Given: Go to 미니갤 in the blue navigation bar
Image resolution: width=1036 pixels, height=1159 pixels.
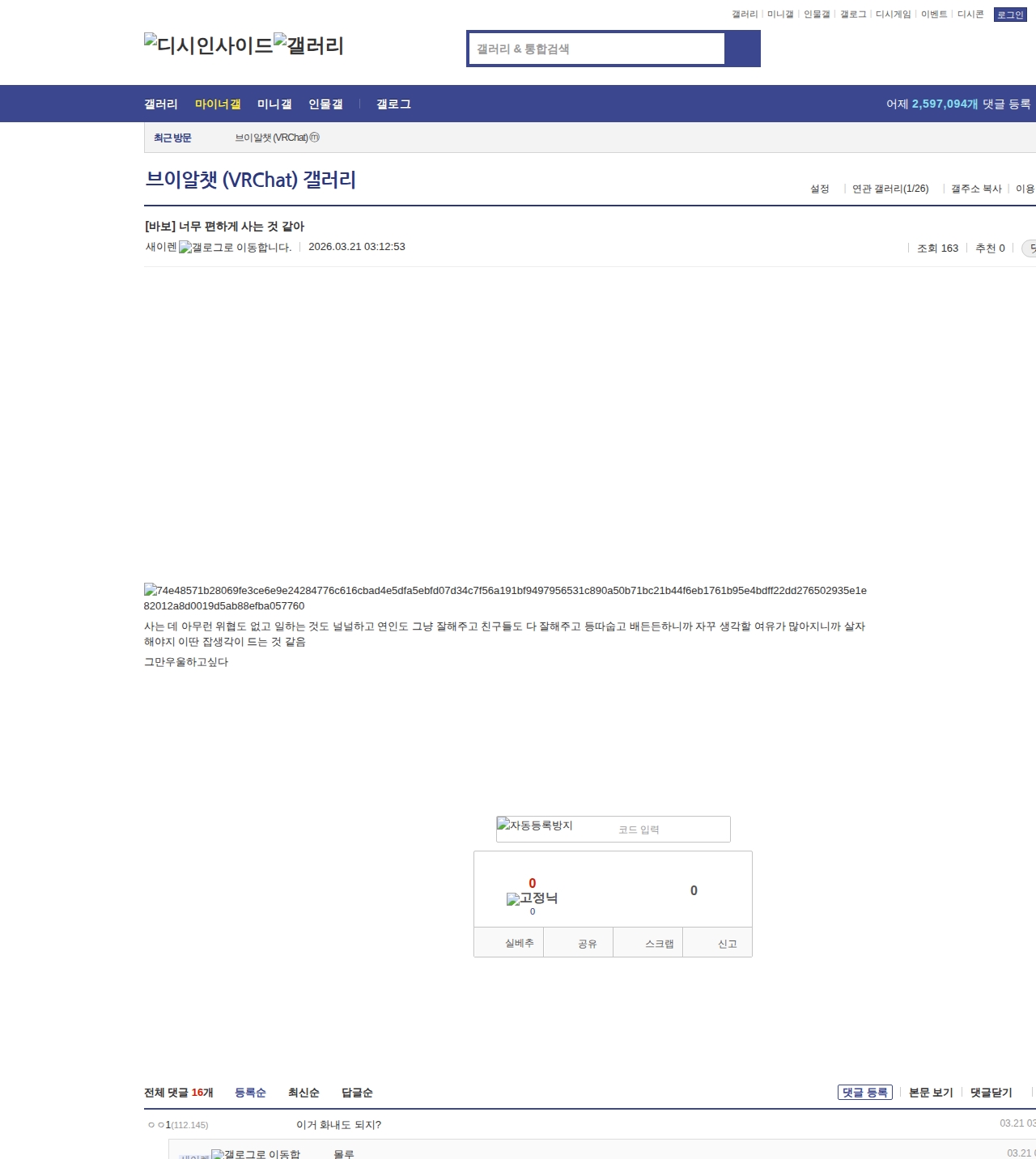Looking at the screenshot, I should (274, 104).
